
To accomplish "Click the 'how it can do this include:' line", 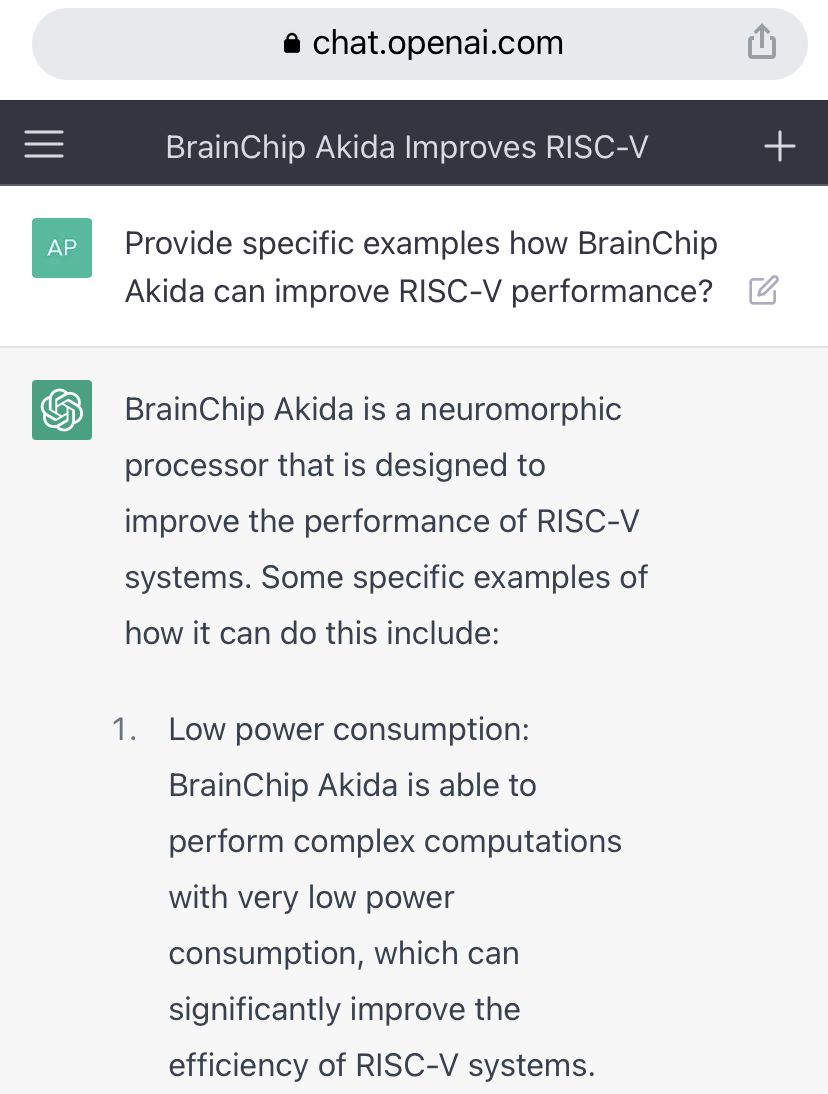I will pos(311,633).
